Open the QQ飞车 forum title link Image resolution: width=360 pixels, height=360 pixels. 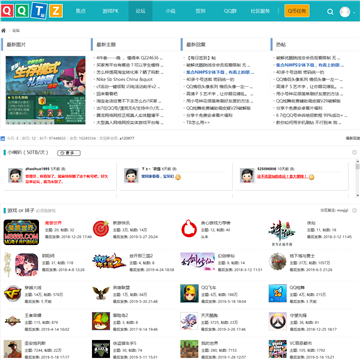click(208, 287)
